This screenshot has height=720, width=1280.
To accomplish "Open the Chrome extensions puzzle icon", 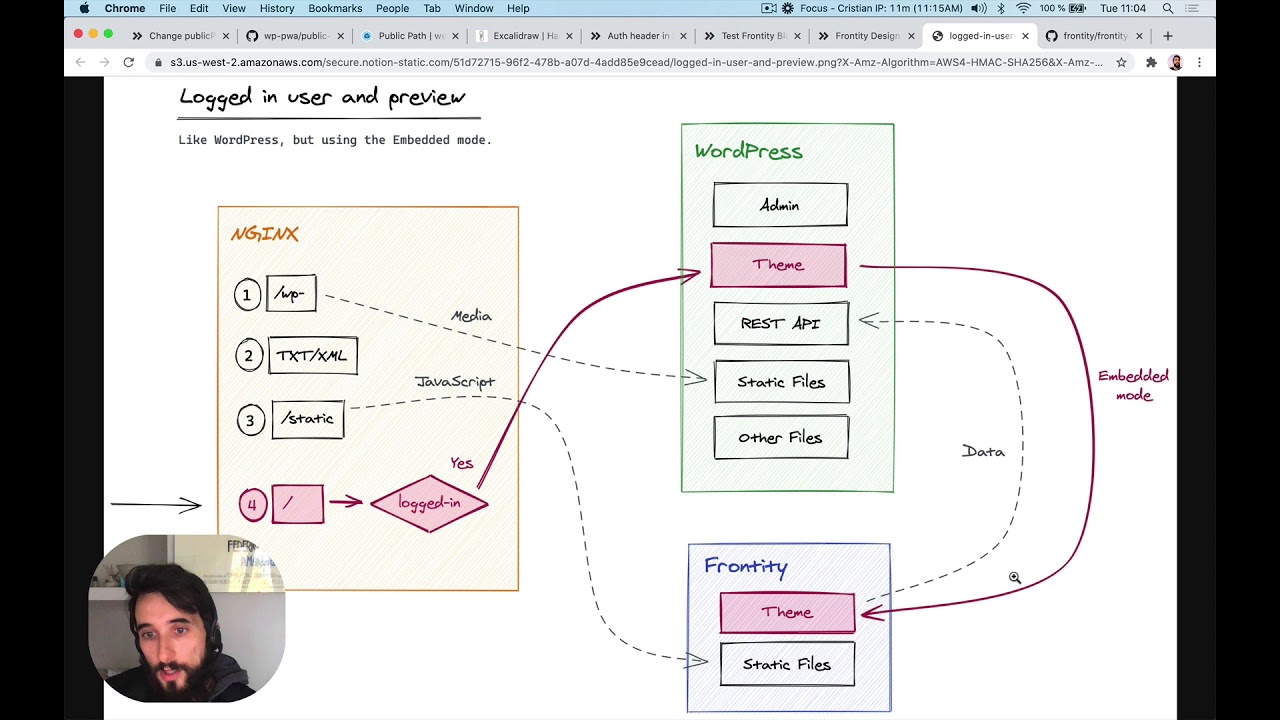I will (1151, 62).
